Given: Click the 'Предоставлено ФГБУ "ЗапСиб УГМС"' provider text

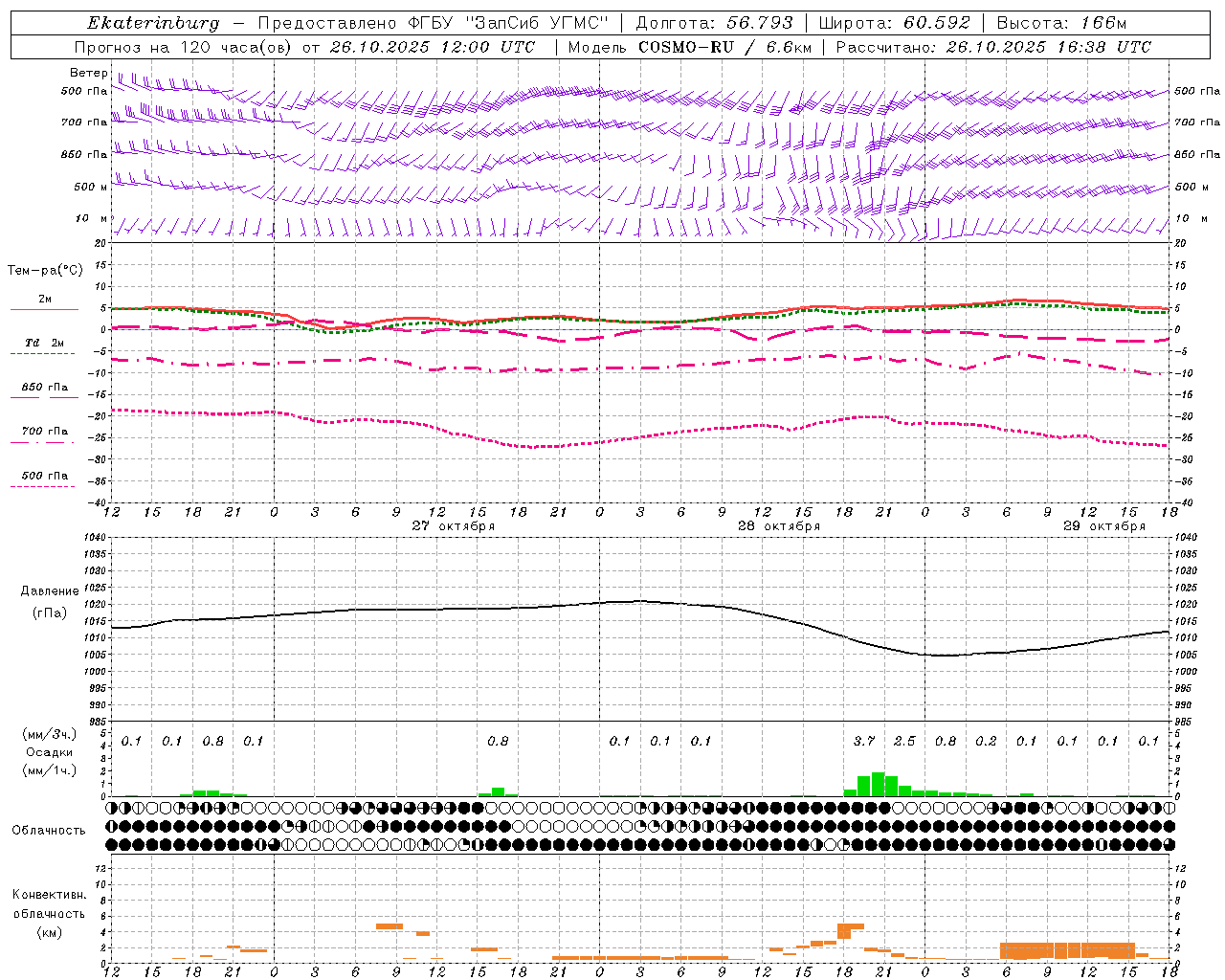Looking at the screenshot, I should click(434, 23).
